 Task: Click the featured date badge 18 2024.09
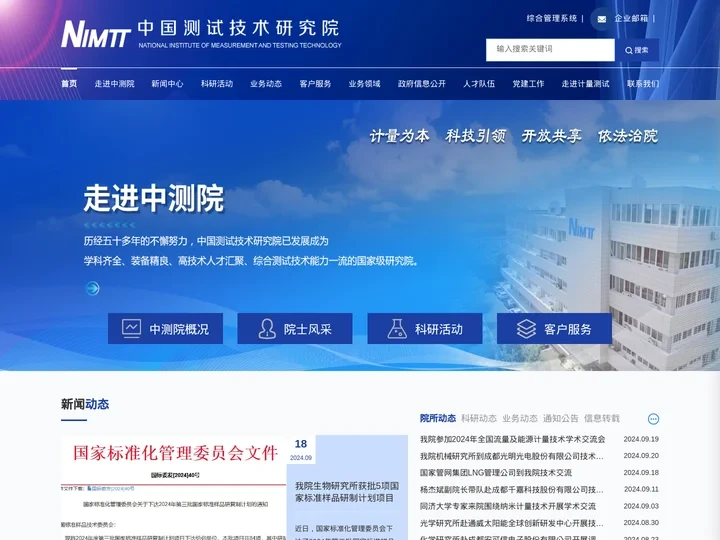tap(301, 450)
